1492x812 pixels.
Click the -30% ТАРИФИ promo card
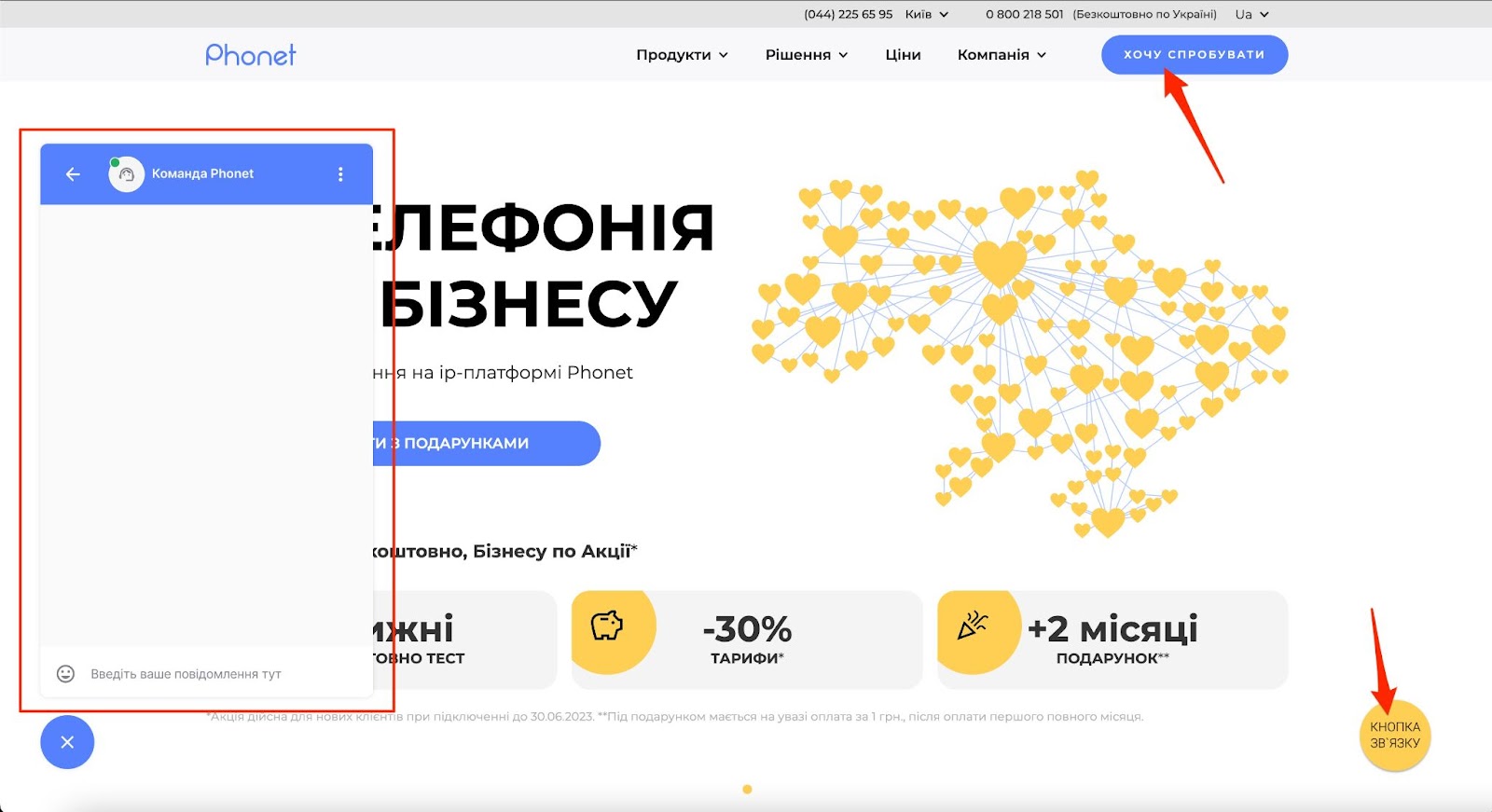[x=747, y=640]
